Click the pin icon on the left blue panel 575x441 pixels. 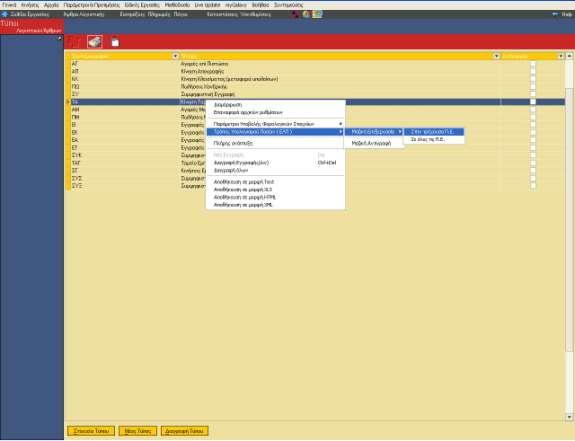coord(60,38)
